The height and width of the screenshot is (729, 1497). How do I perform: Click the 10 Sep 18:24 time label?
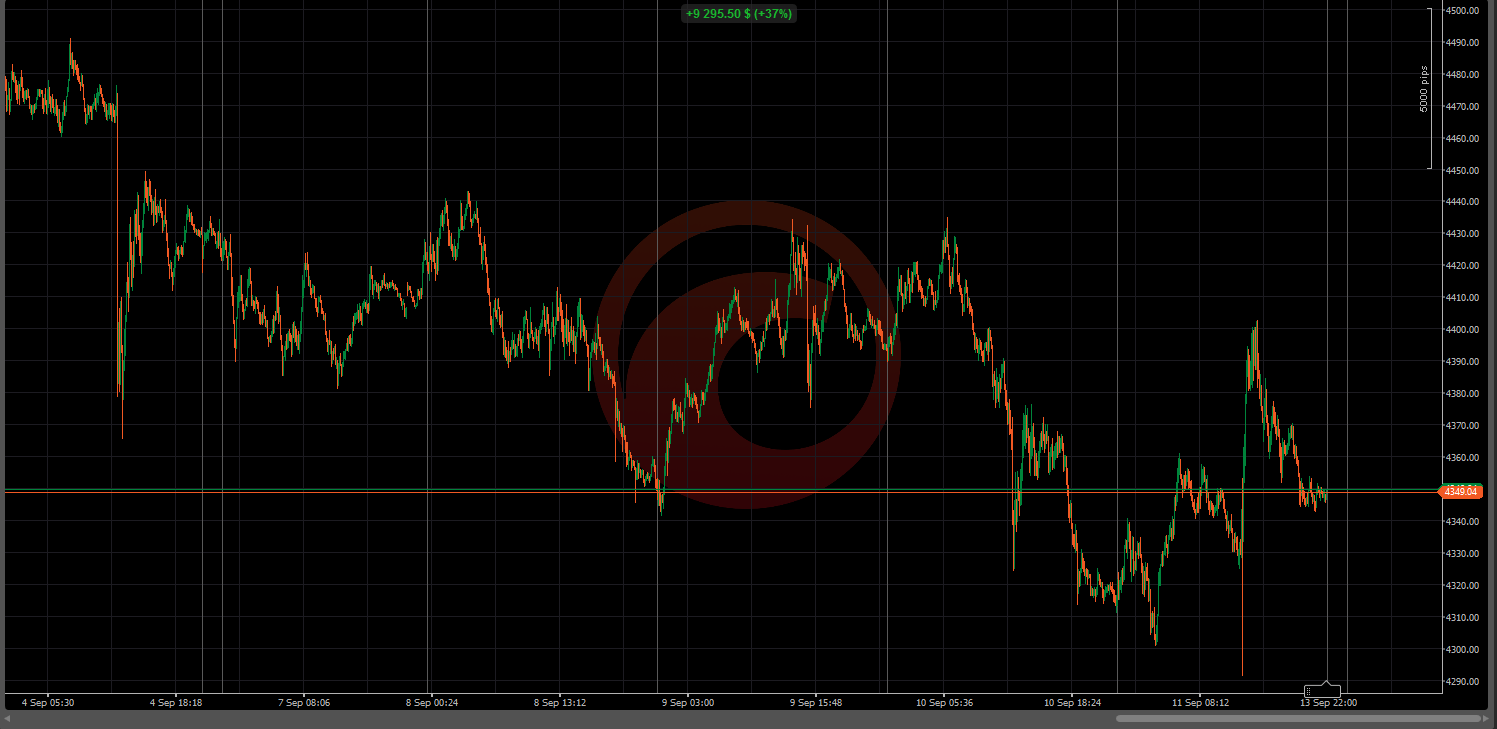click(1072, 703)
